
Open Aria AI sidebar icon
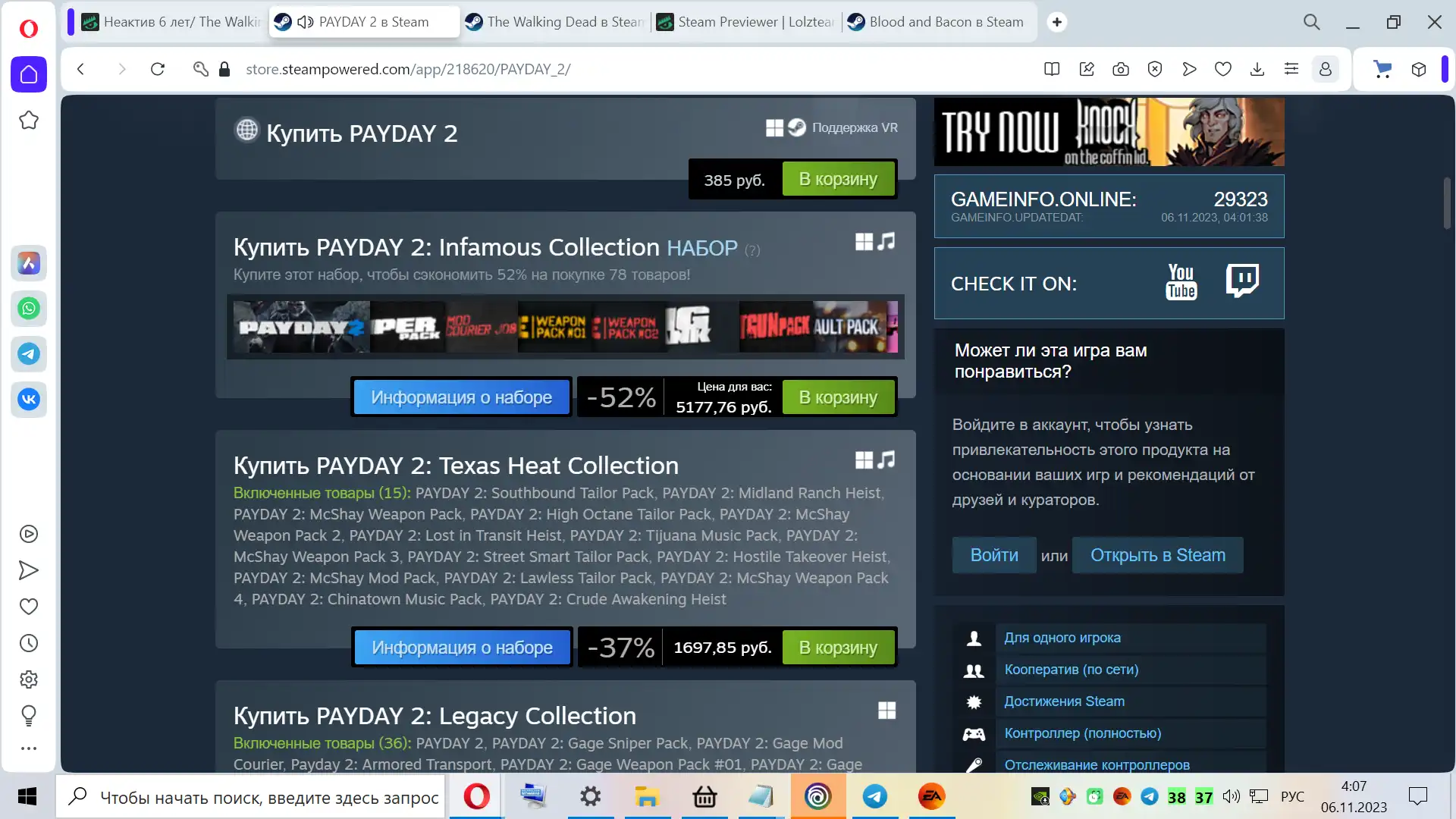pos(29,263)
